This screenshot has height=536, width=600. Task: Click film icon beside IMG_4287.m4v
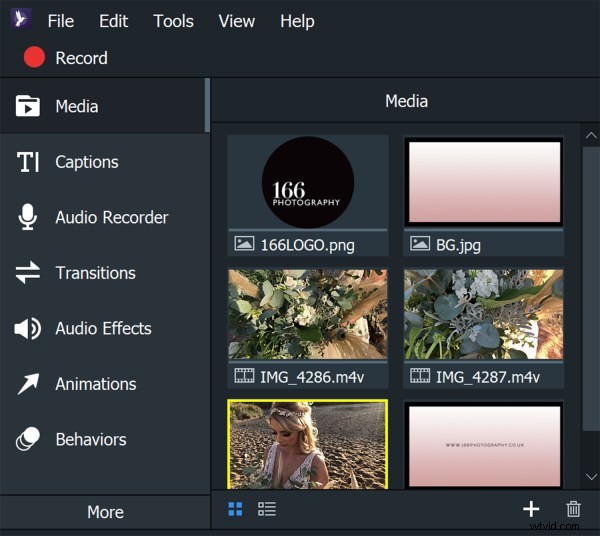pyautogui.click(x=420, y=376)
